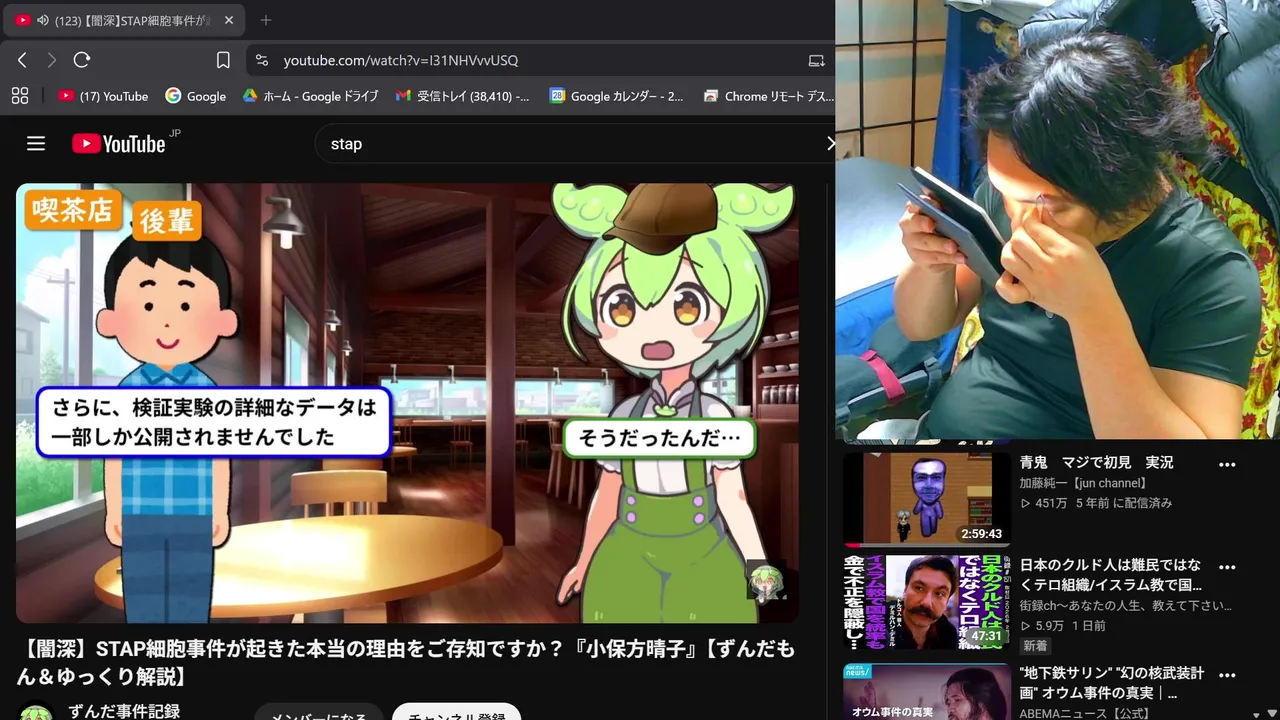Image resolution: width=1280 pixels, height=720 pixels.
Task: Open Google カレンダー bookmark
Action: (x=617, y=96)
